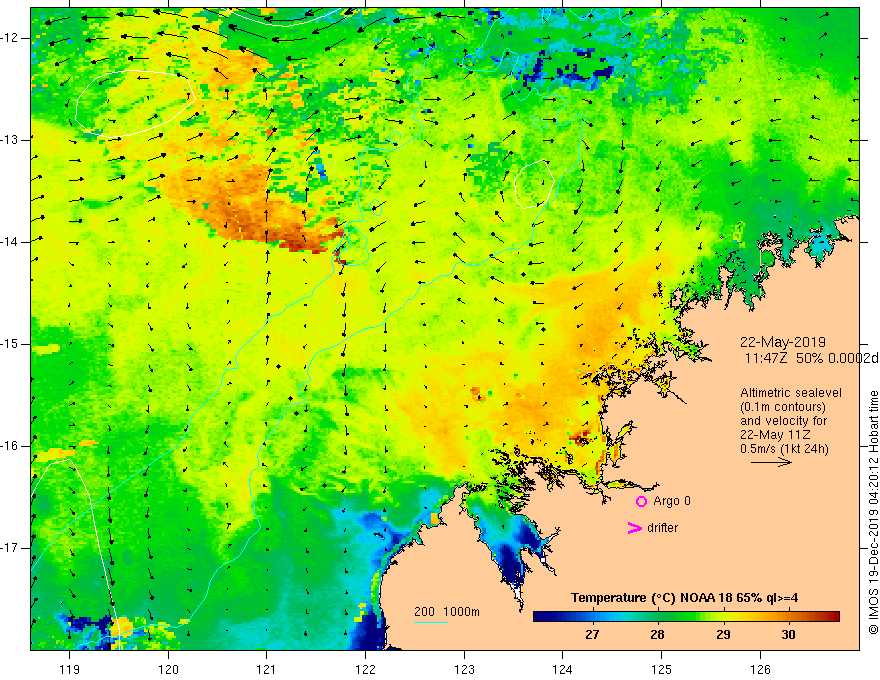880x680 pixels.
Task: Click the IMOS copyright timestamp text
Action: 873,513
